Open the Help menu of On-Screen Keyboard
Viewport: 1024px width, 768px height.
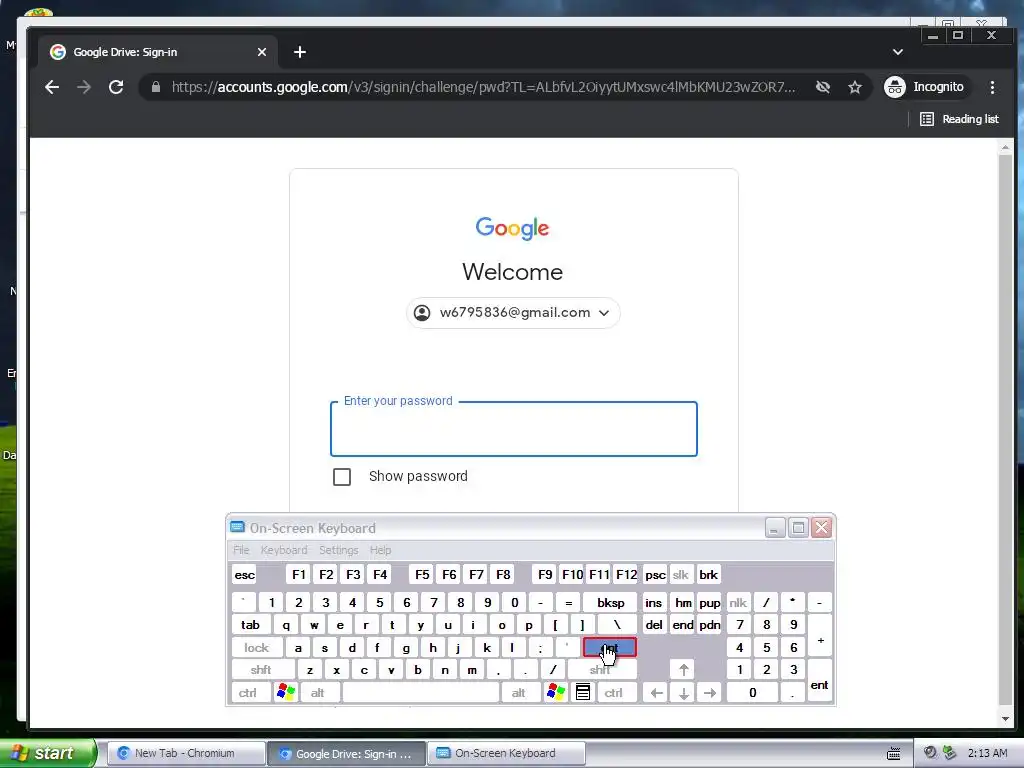[x=380, y=550]
